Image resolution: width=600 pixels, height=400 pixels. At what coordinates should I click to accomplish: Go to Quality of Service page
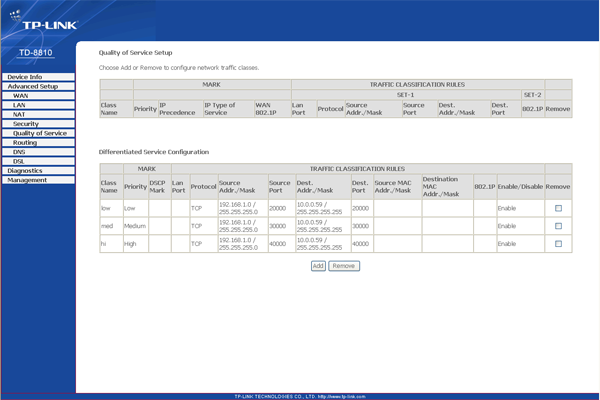point(38,133)
